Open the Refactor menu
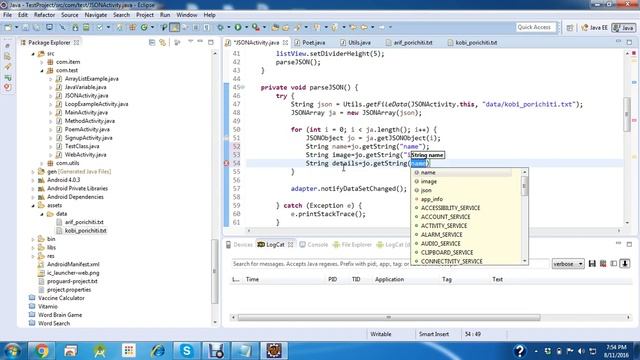 44,15
